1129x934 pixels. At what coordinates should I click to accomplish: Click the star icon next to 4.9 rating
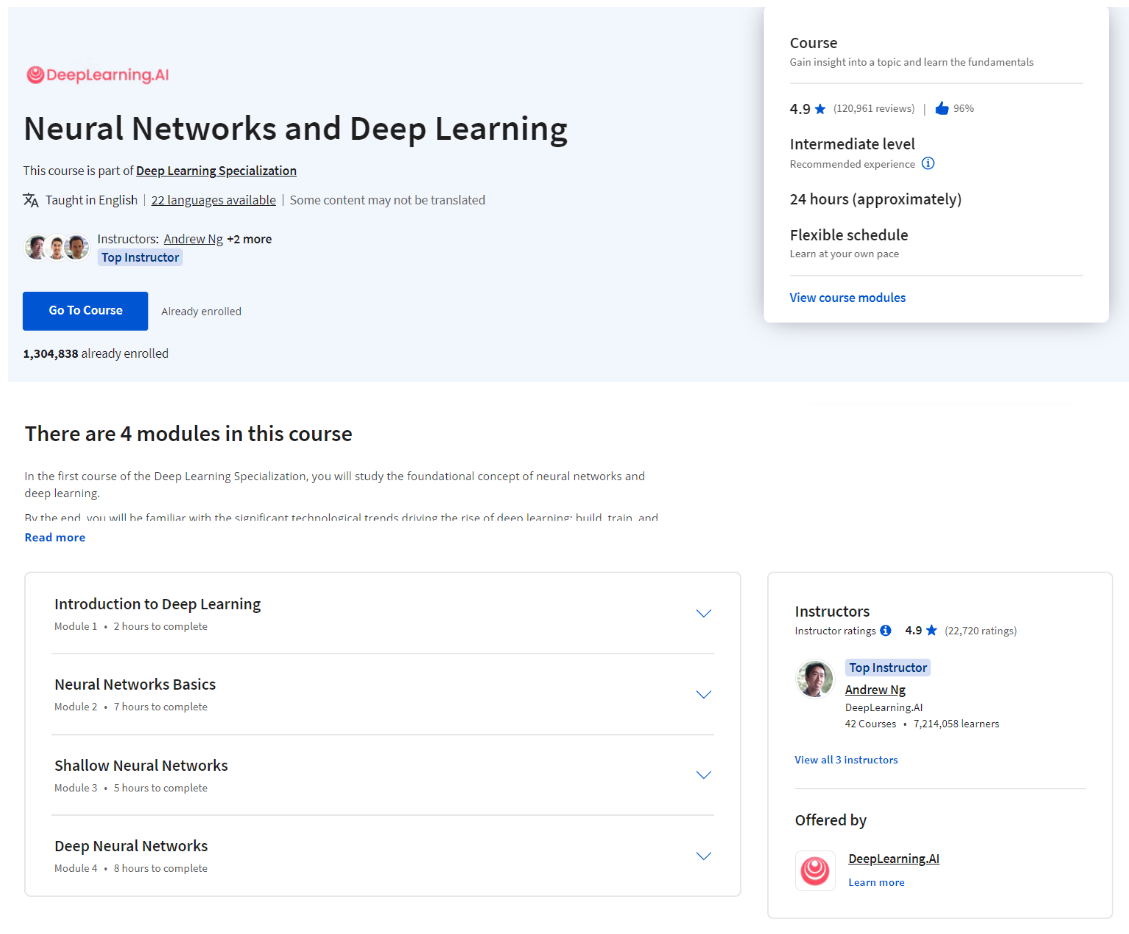click(x=822, y=108)
